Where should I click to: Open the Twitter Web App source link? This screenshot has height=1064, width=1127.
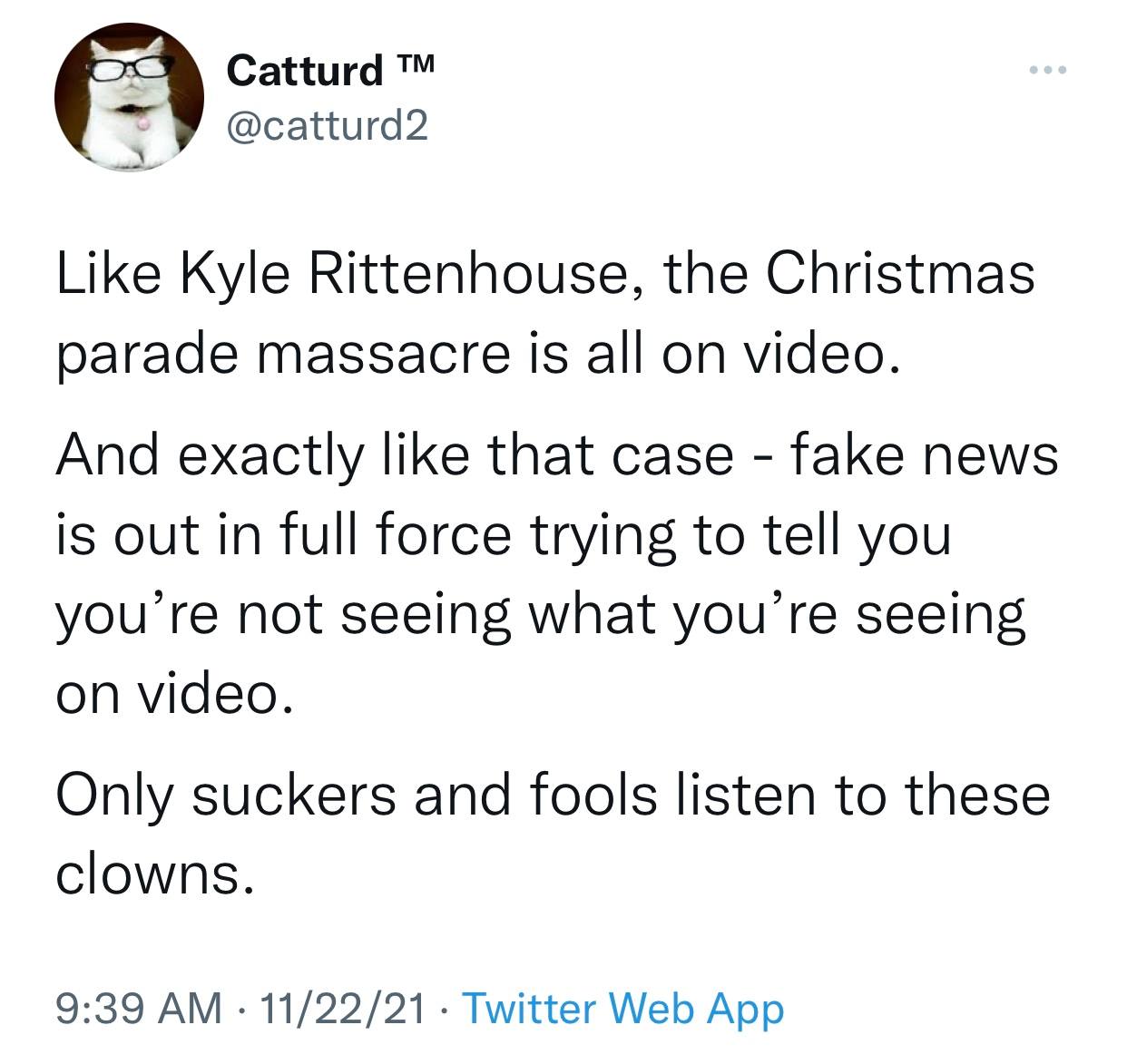[x=623, y=1008]
